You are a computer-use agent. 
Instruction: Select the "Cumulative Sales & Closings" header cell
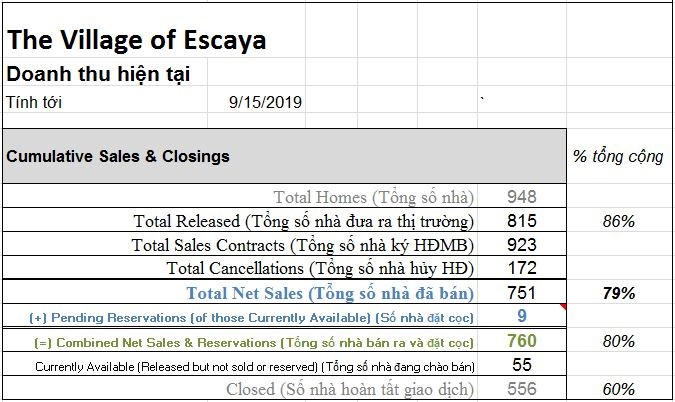[119, 156]
